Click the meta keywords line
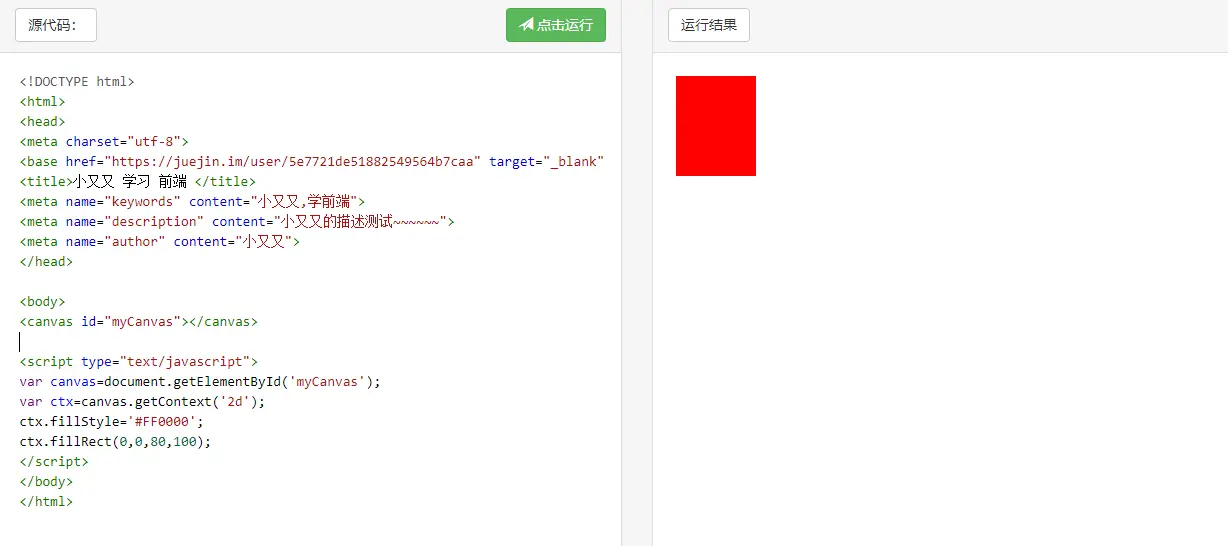 click(193, 202)
